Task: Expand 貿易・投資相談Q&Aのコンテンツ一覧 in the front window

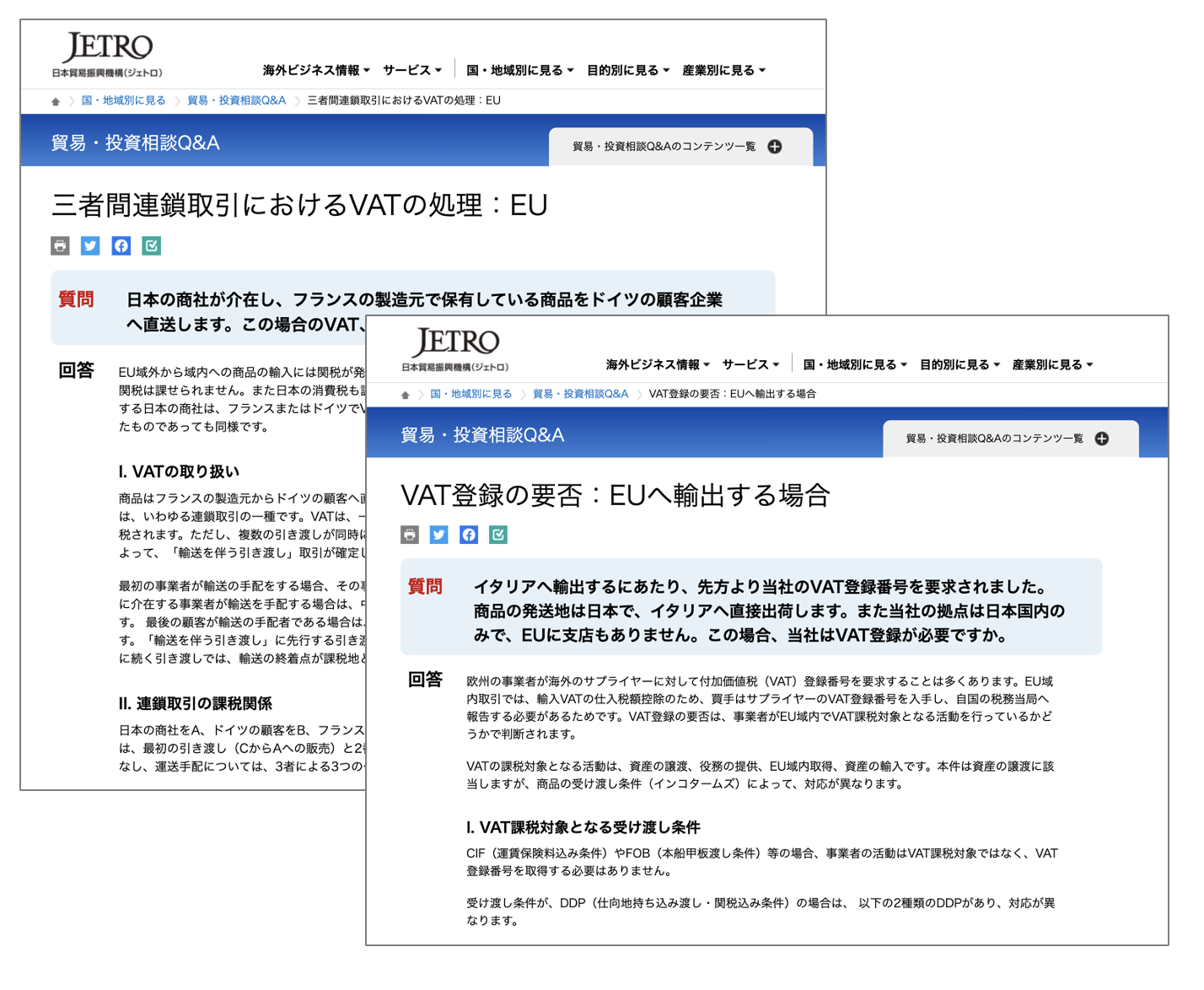Action: coord(1010,439)
